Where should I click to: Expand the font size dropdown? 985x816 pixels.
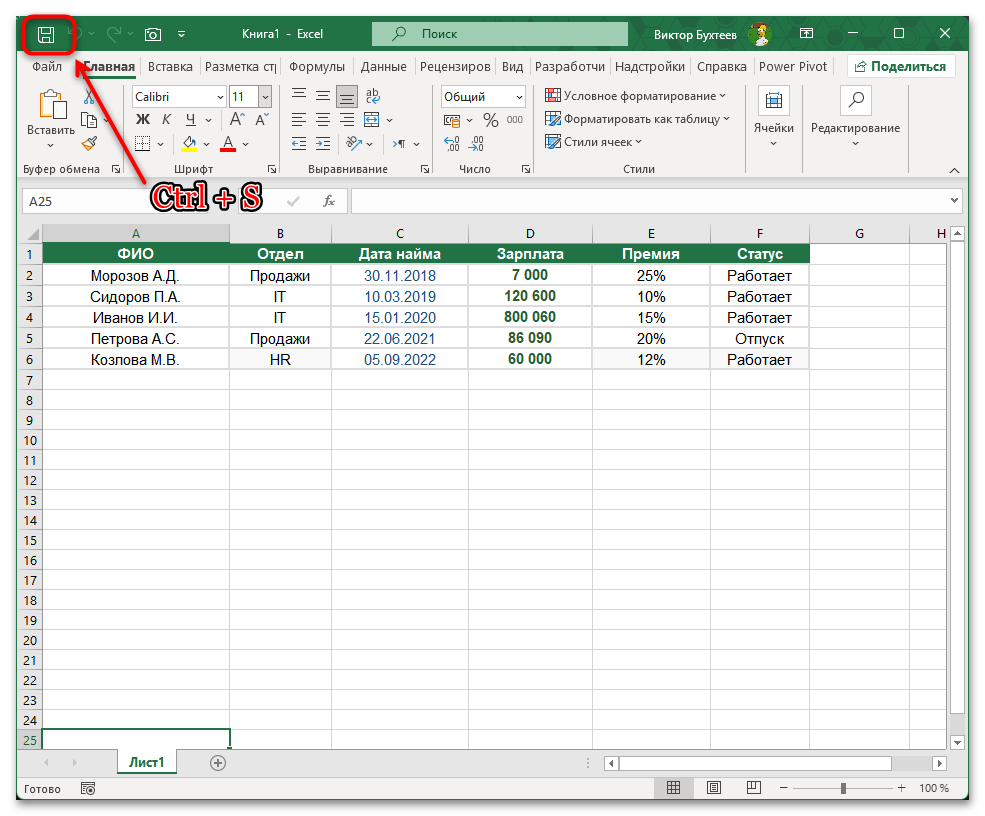(264, 96)
